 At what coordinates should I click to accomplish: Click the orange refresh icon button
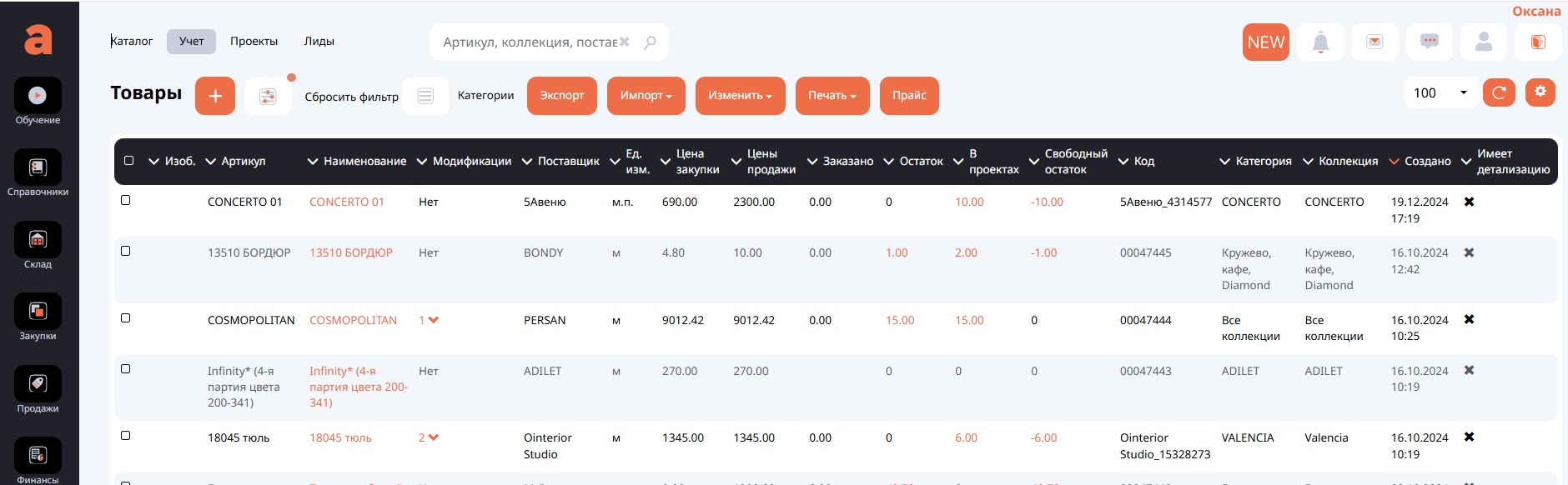1498,92
